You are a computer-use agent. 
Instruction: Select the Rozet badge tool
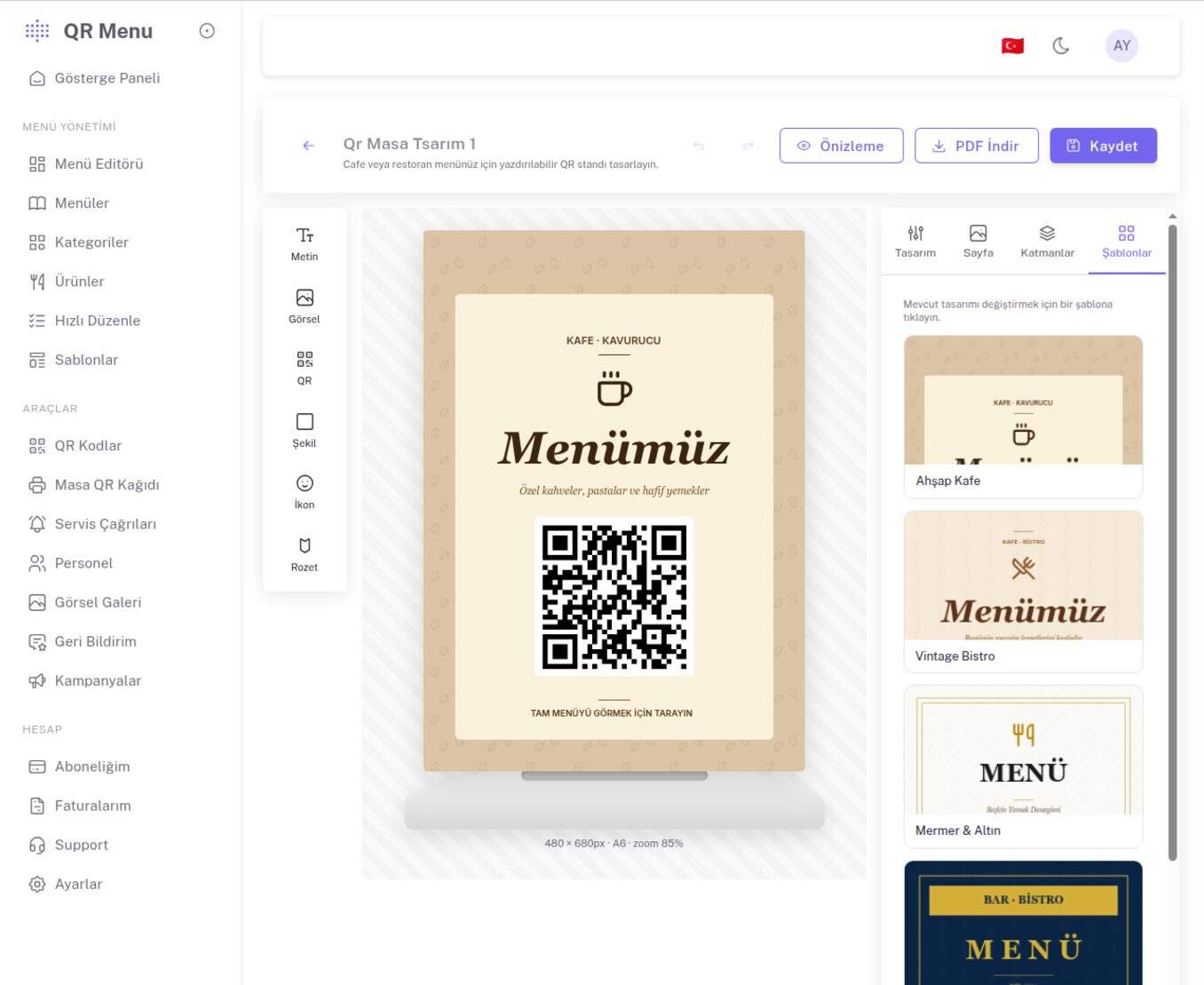coord(305,554)
